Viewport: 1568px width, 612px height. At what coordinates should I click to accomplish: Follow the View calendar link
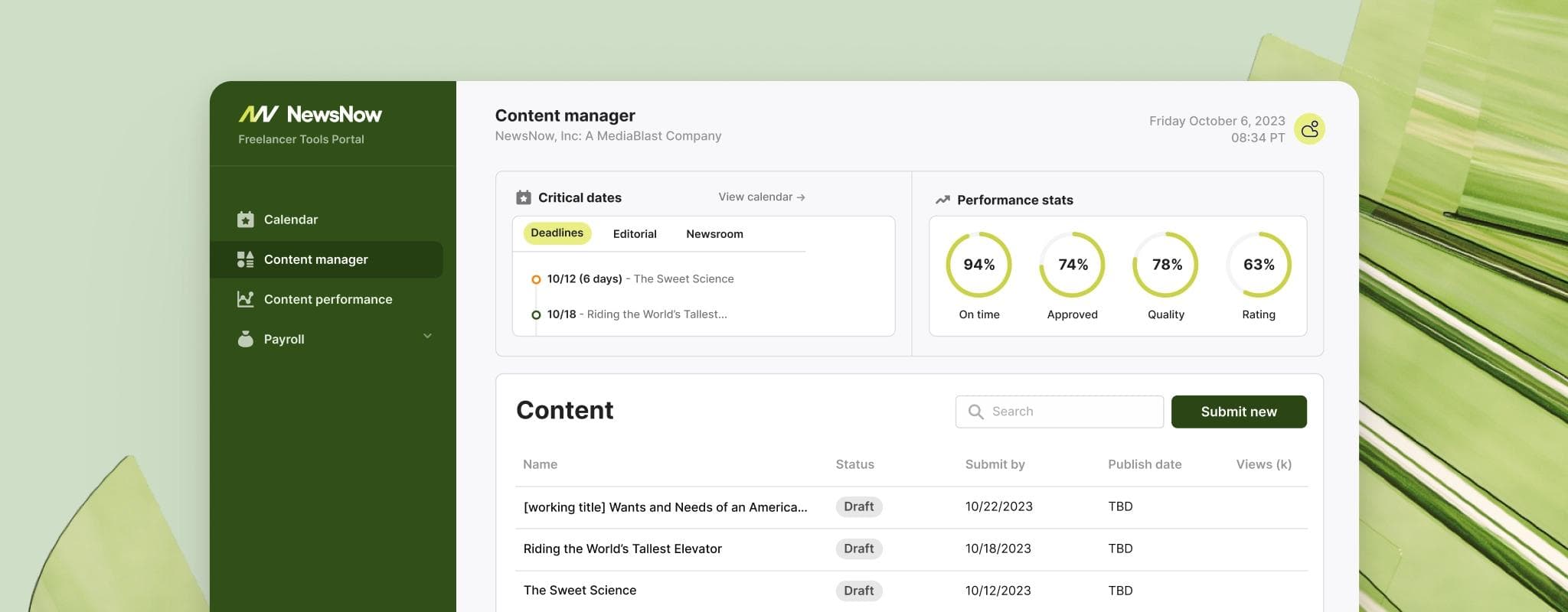761,197
